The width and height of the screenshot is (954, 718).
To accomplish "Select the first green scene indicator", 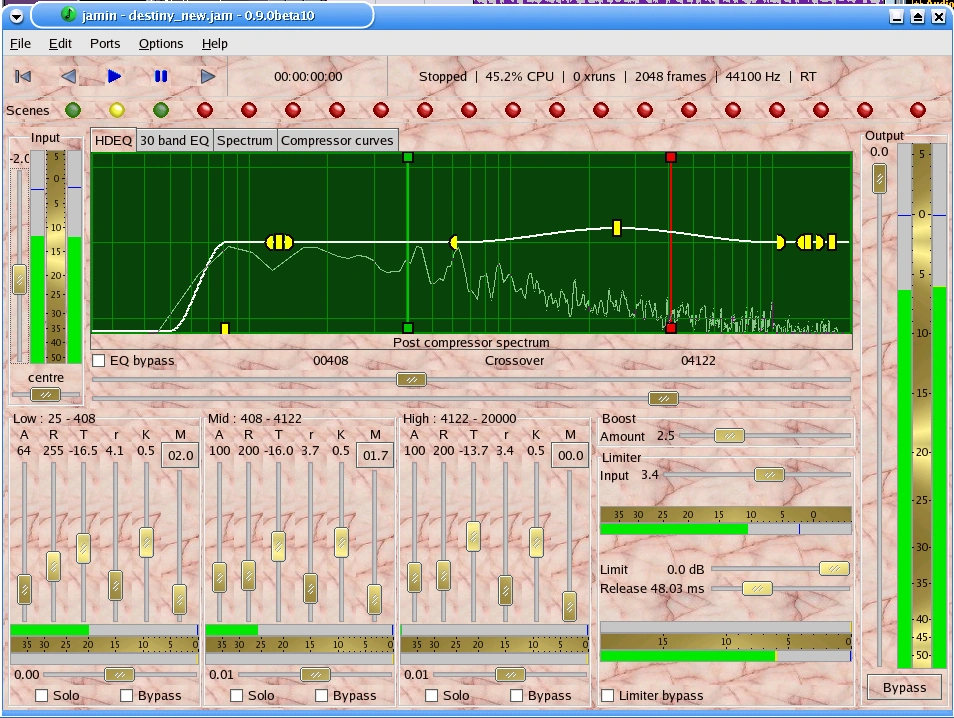I will pyautogui.click(x=73, y=110).
